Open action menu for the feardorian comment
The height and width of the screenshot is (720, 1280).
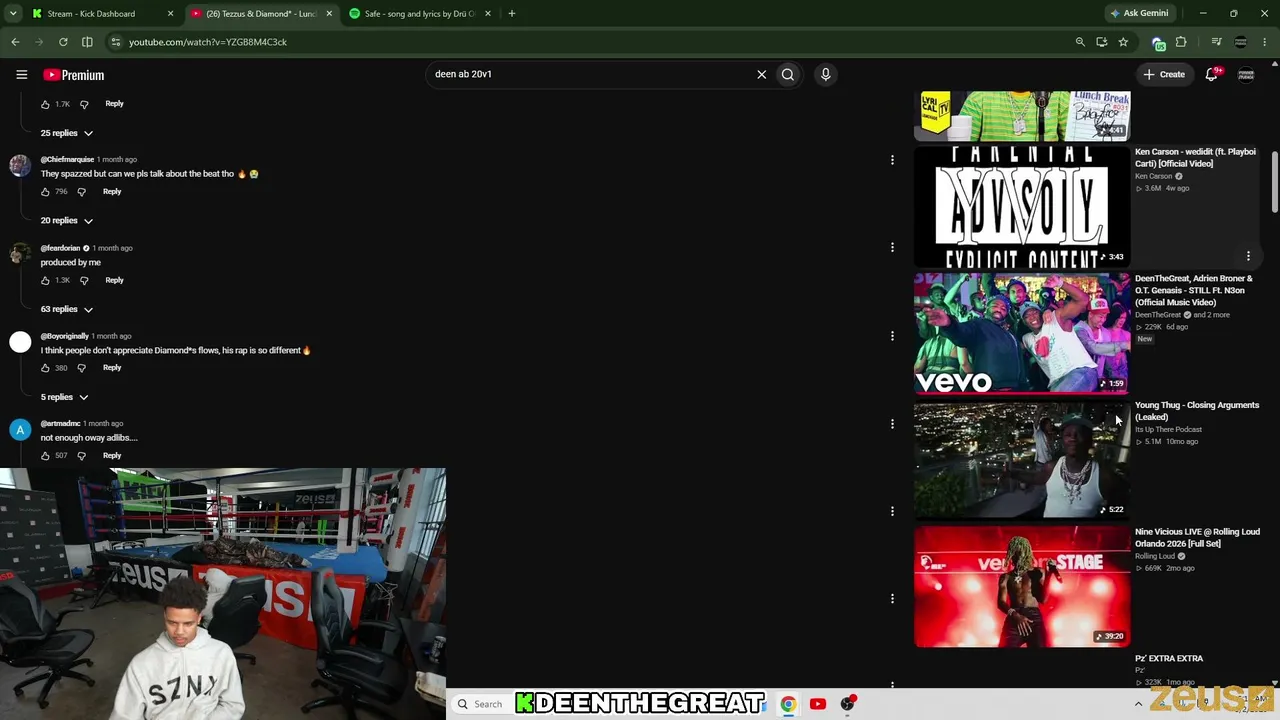(x=892, y=248)
